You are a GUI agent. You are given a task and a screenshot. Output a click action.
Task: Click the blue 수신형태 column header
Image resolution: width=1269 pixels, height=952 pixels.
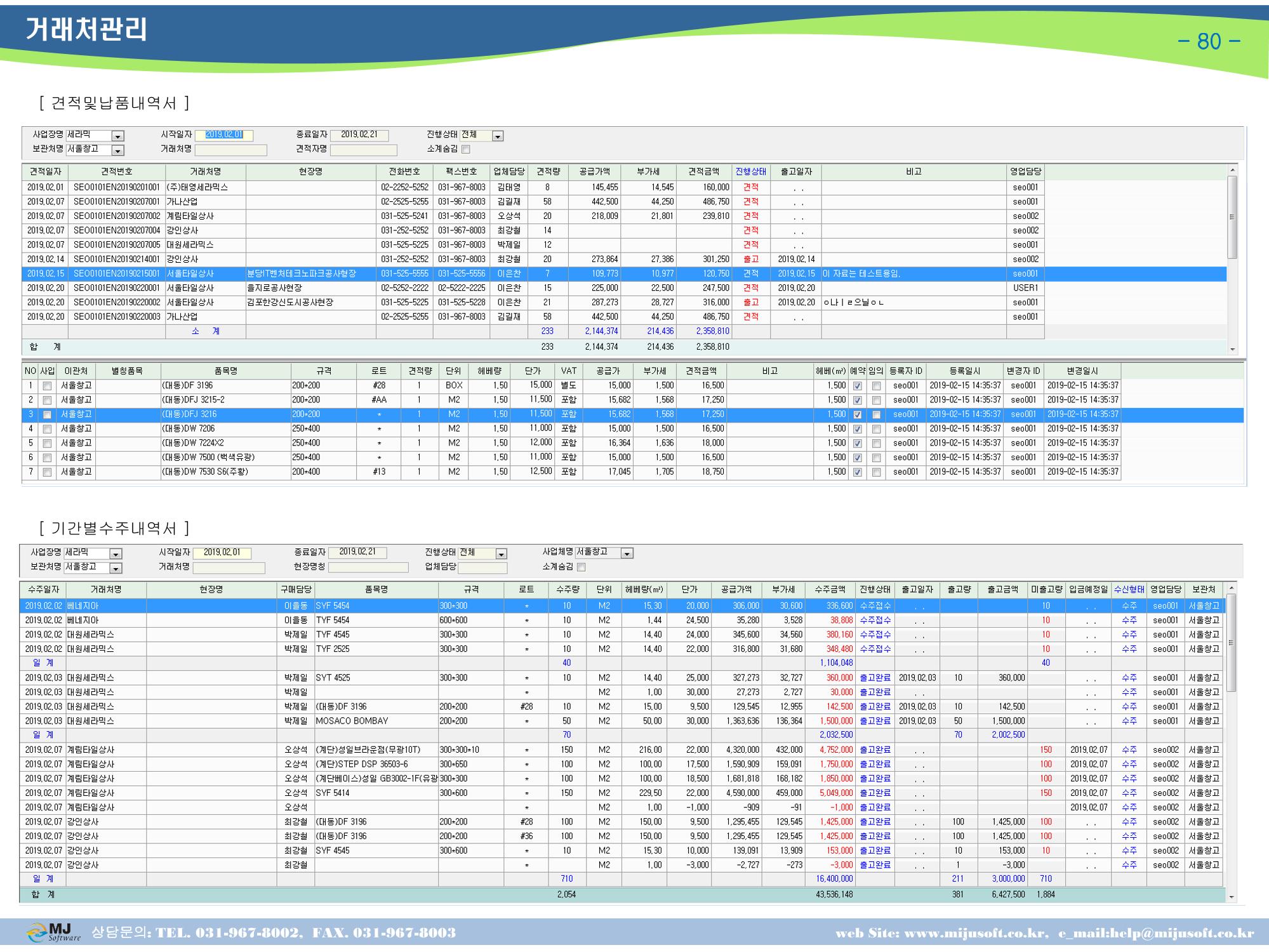[x=1129, y=590]
